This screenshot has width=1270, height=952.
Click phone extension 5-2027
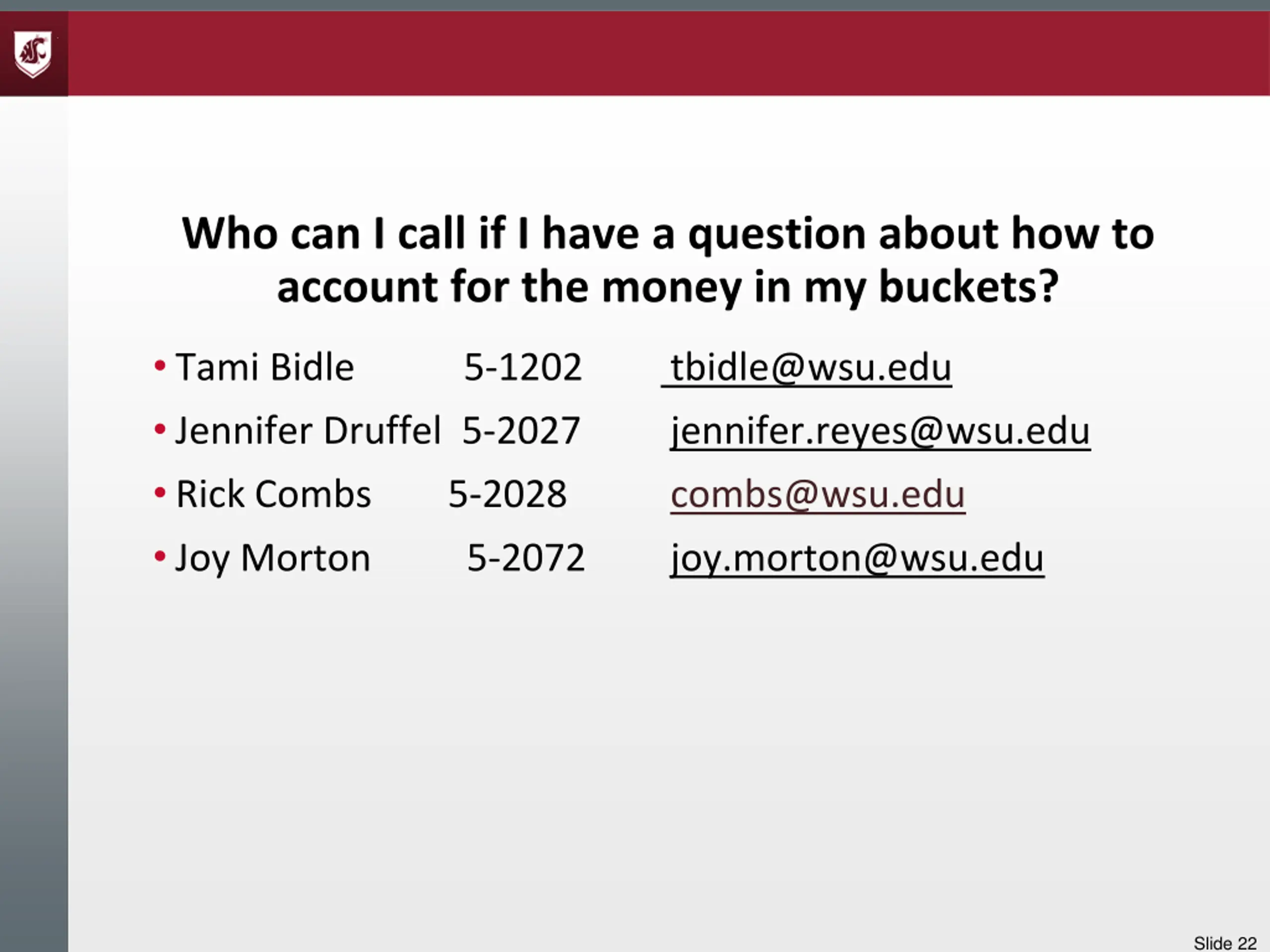click(521, 431)
